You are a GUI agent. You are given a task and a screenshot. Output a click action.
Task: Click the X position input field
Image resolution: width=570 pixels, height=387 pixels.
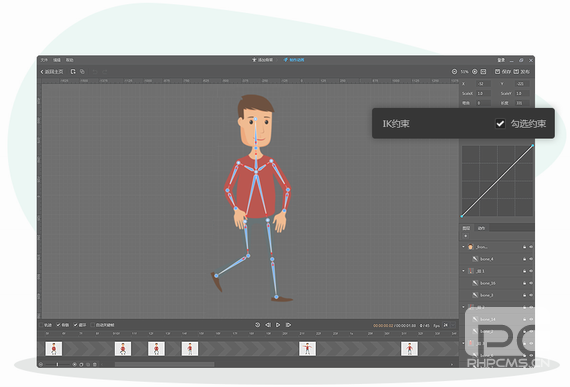483,84
